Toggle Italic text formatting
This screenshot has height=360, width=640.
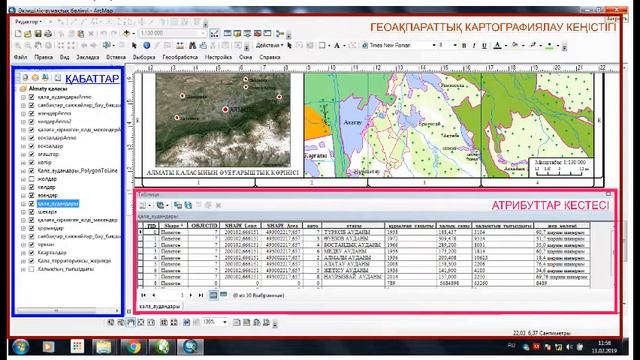point(474,46)
